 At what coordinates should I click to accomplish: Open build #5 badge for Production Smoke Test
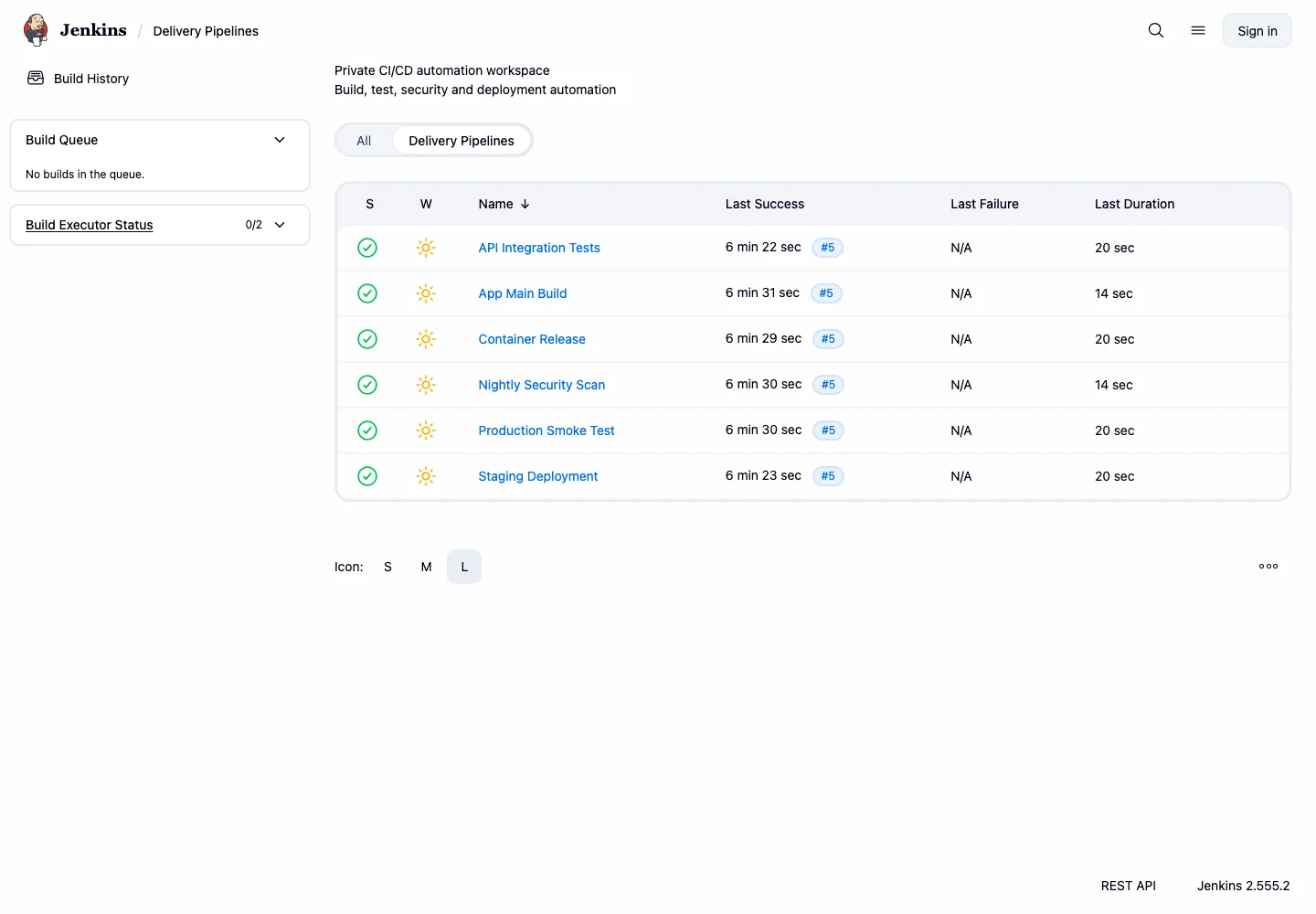(x=828, y=430)
